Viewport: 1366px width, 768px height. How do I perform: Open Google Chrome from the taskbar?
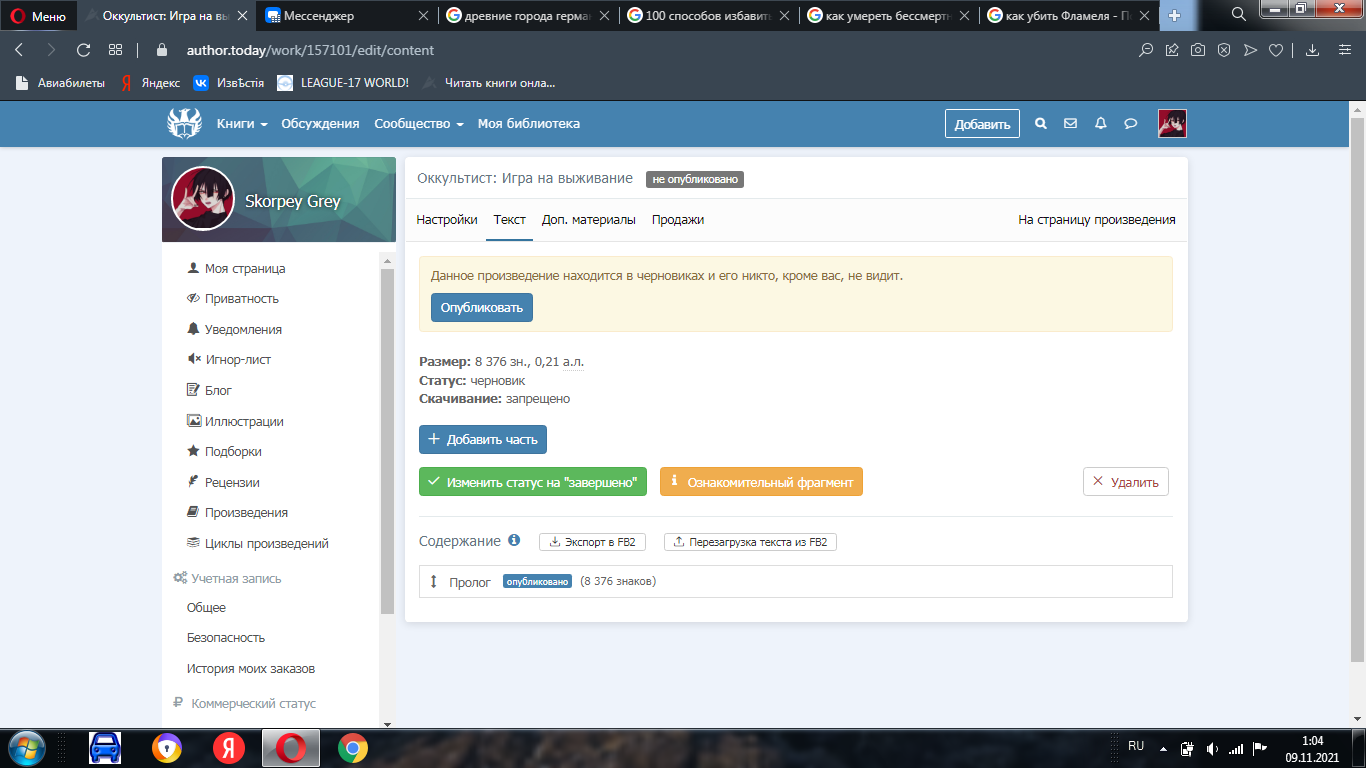352,747
